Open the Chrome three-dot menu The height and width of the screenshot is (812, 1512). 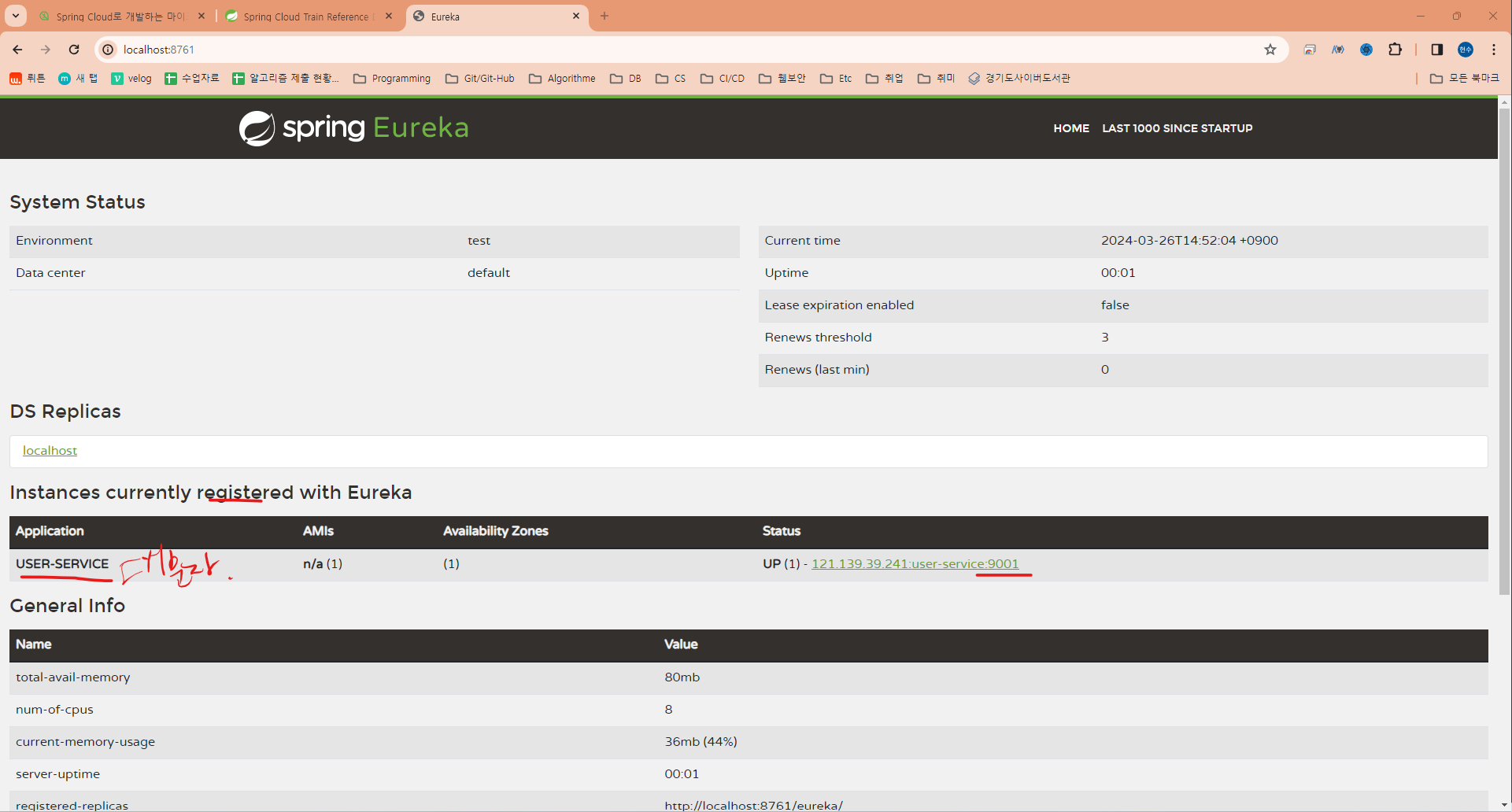[1494, 50]
